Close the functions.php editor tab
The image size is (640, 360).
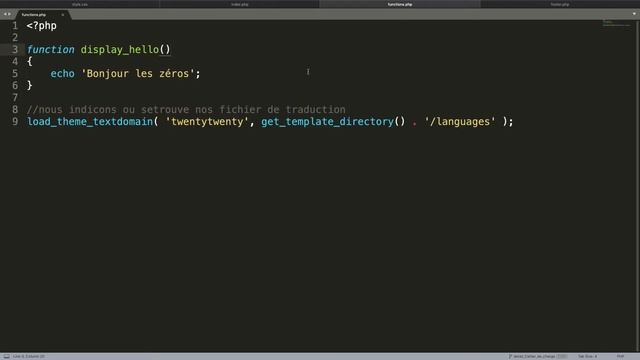pyautogui.click(x=62, y=15)
